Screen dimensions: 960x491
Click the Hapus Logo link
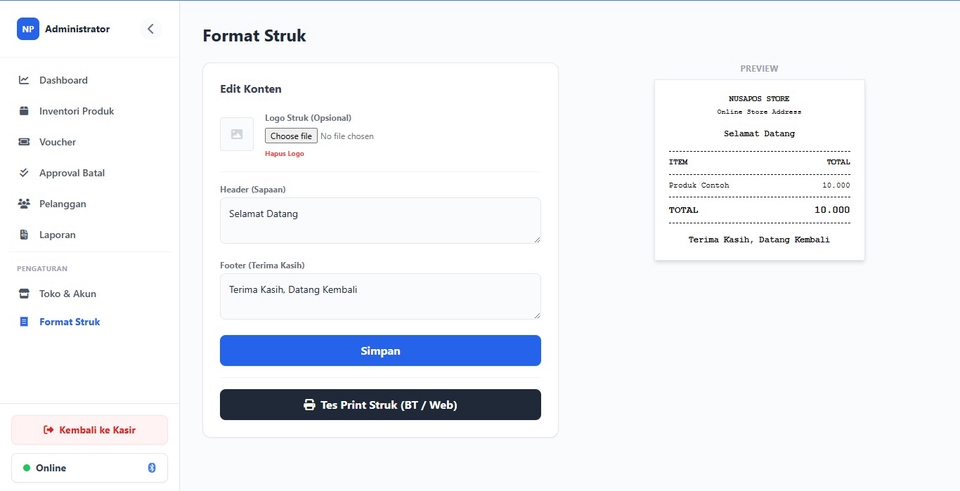(x=284, y=154)
